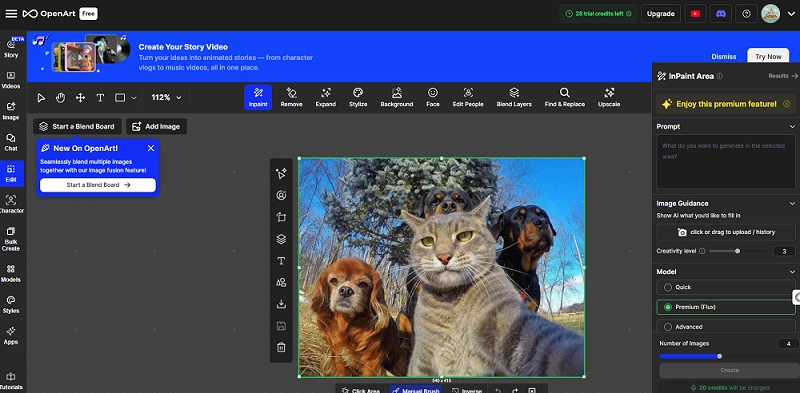Image resolution: width=800 pixels, height=393 pixels.
Task: Collapse the Prompt section
Action: (x=792, y=127)
